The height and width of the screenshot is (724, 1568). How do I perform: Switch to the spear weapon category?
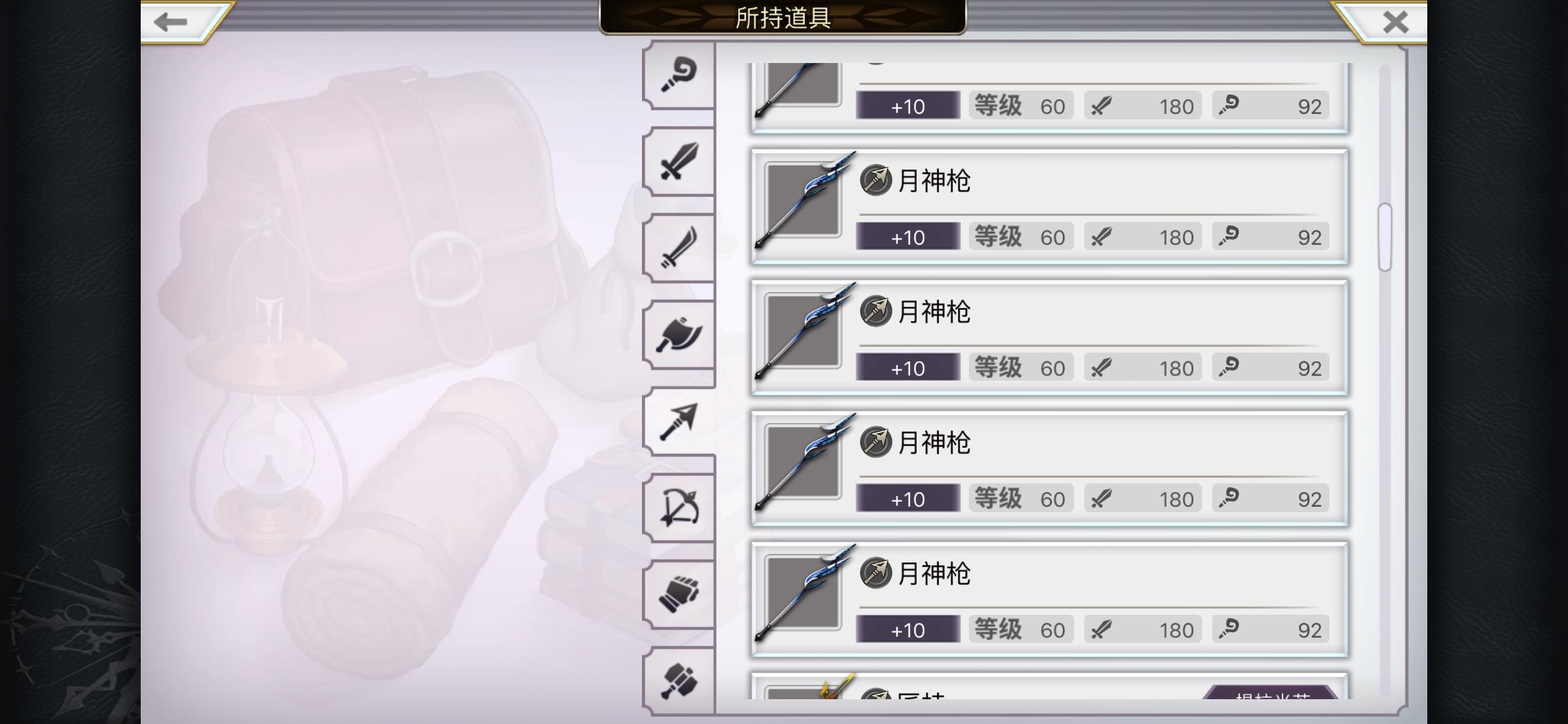pos(678,421)
